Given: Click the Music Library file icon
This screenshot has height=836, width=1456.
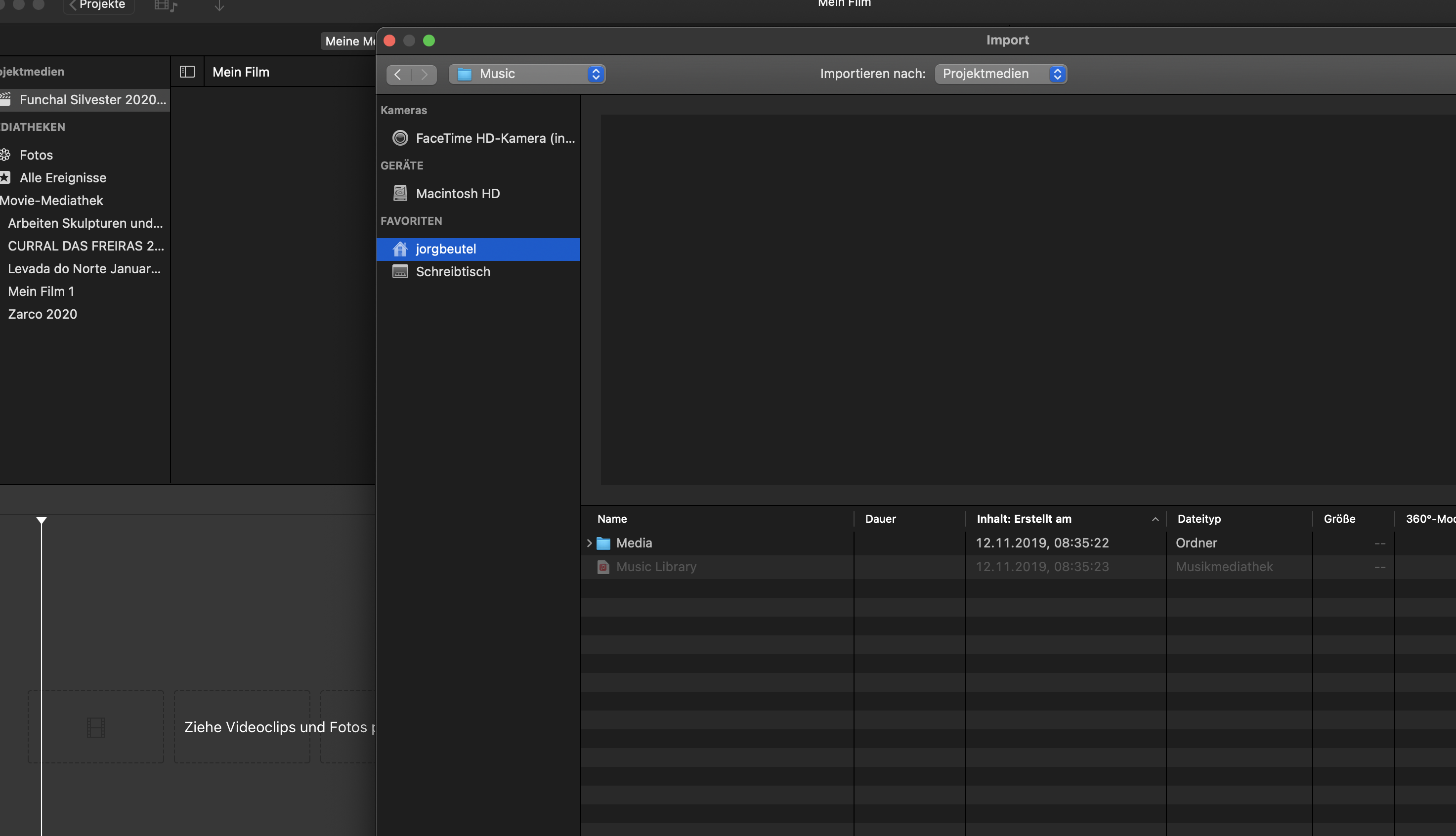Looking at the screenshot, I should point(602,567).
